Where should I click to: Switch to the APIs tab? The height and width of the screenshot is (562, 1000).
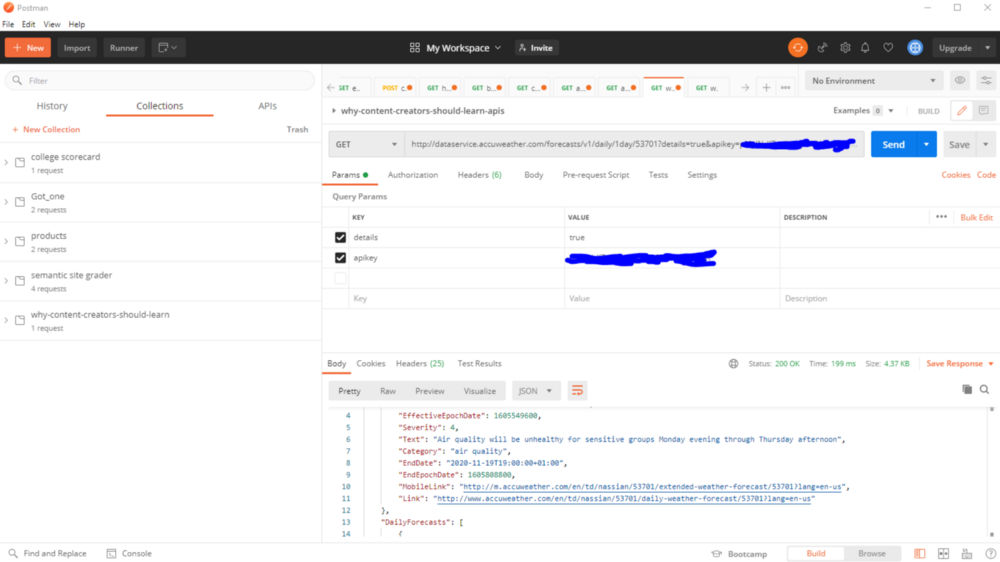pyautogui.click(x=267, y=106)
